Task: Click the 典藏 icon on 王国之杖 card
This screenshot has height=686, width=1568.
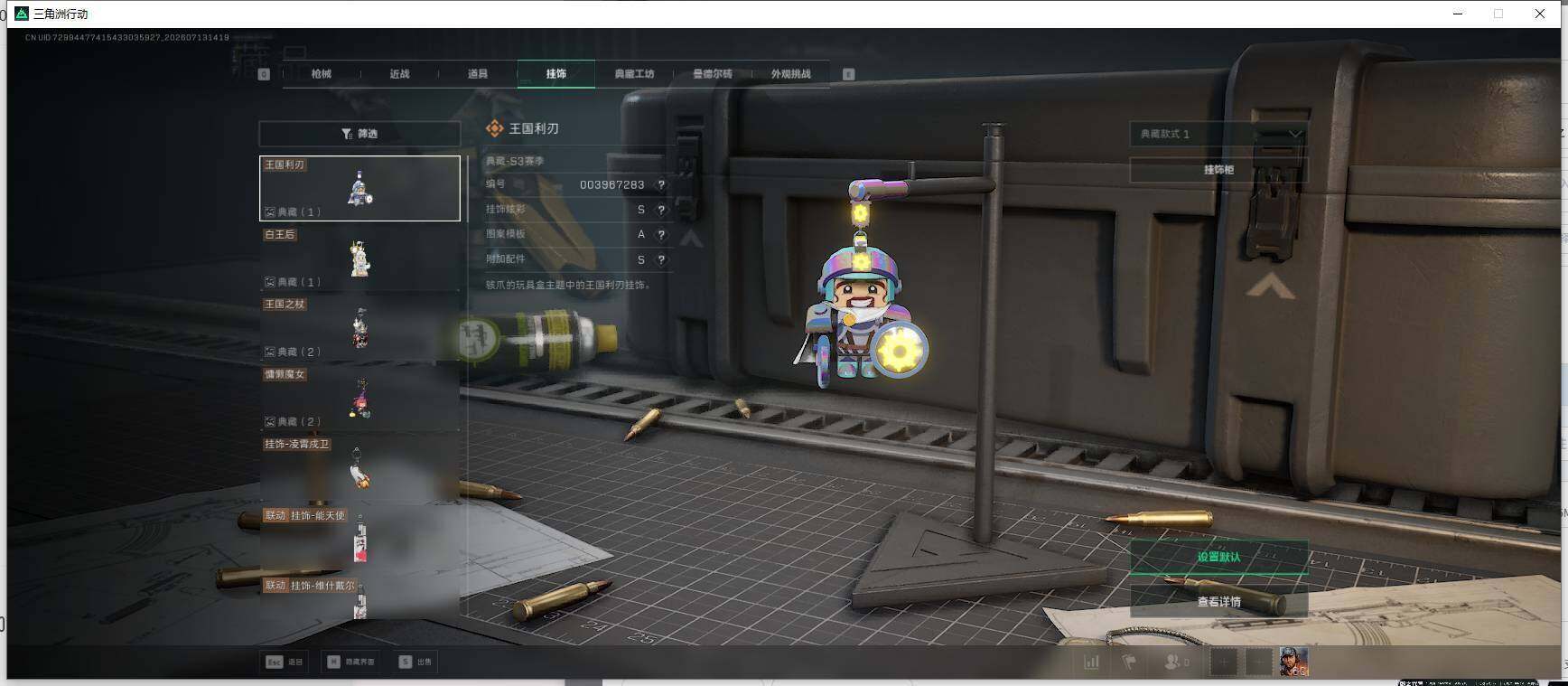Action: pyautogui.click(x=269, y=352)
